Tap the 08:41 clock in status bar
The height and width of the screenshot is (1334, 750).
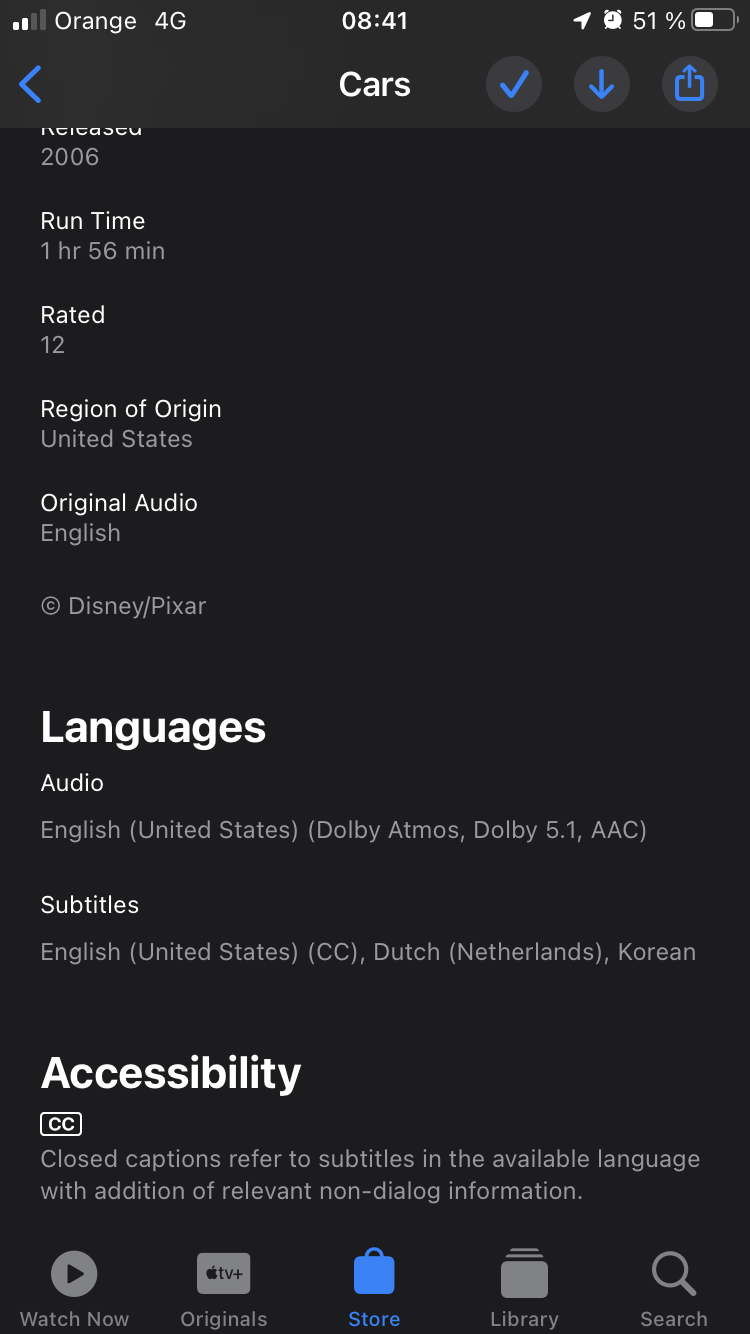tap(375, 21)
